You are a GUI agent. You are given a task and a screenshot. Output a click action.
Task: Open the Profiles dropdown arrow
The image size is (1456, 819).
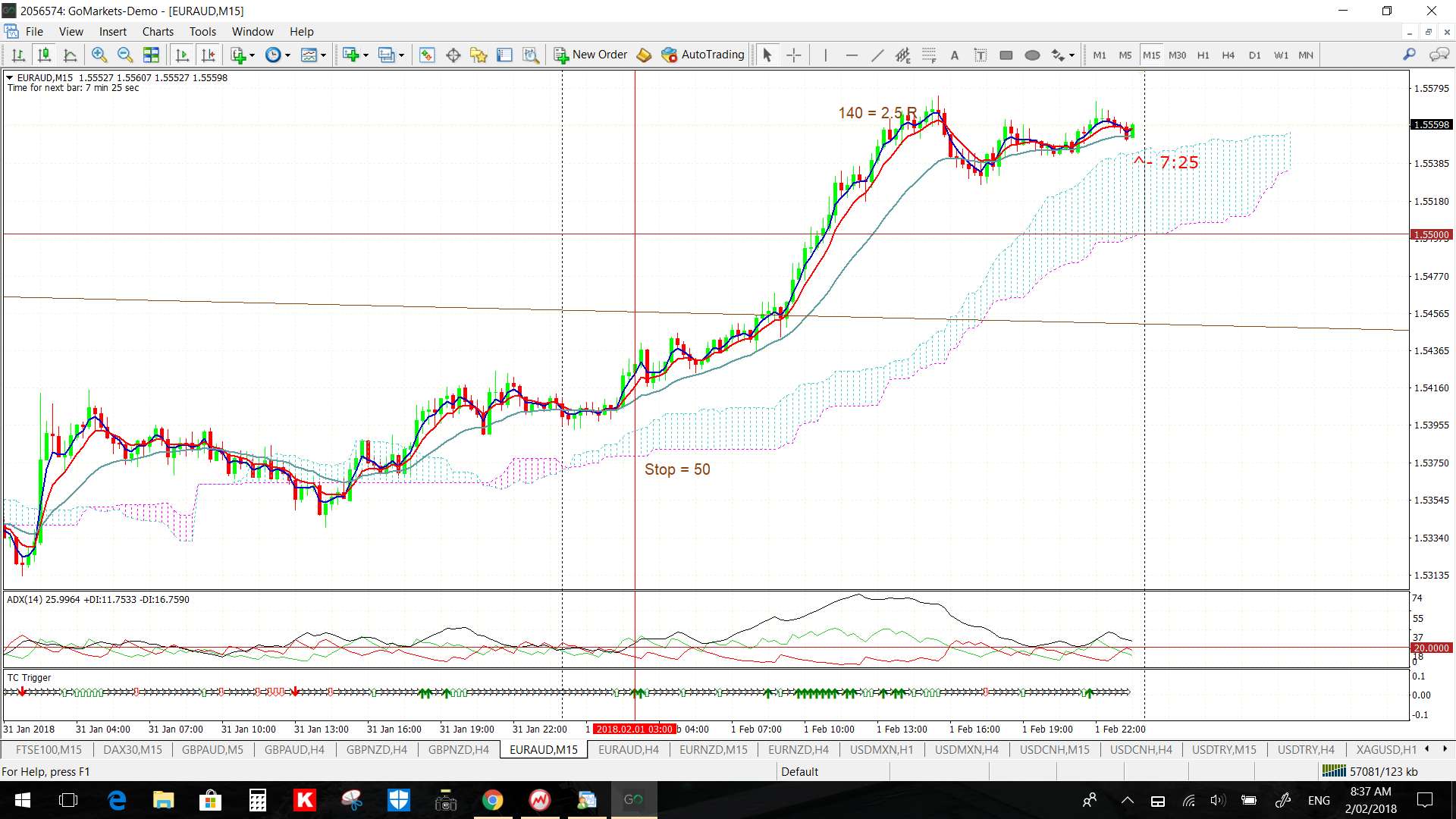(401, 55)
